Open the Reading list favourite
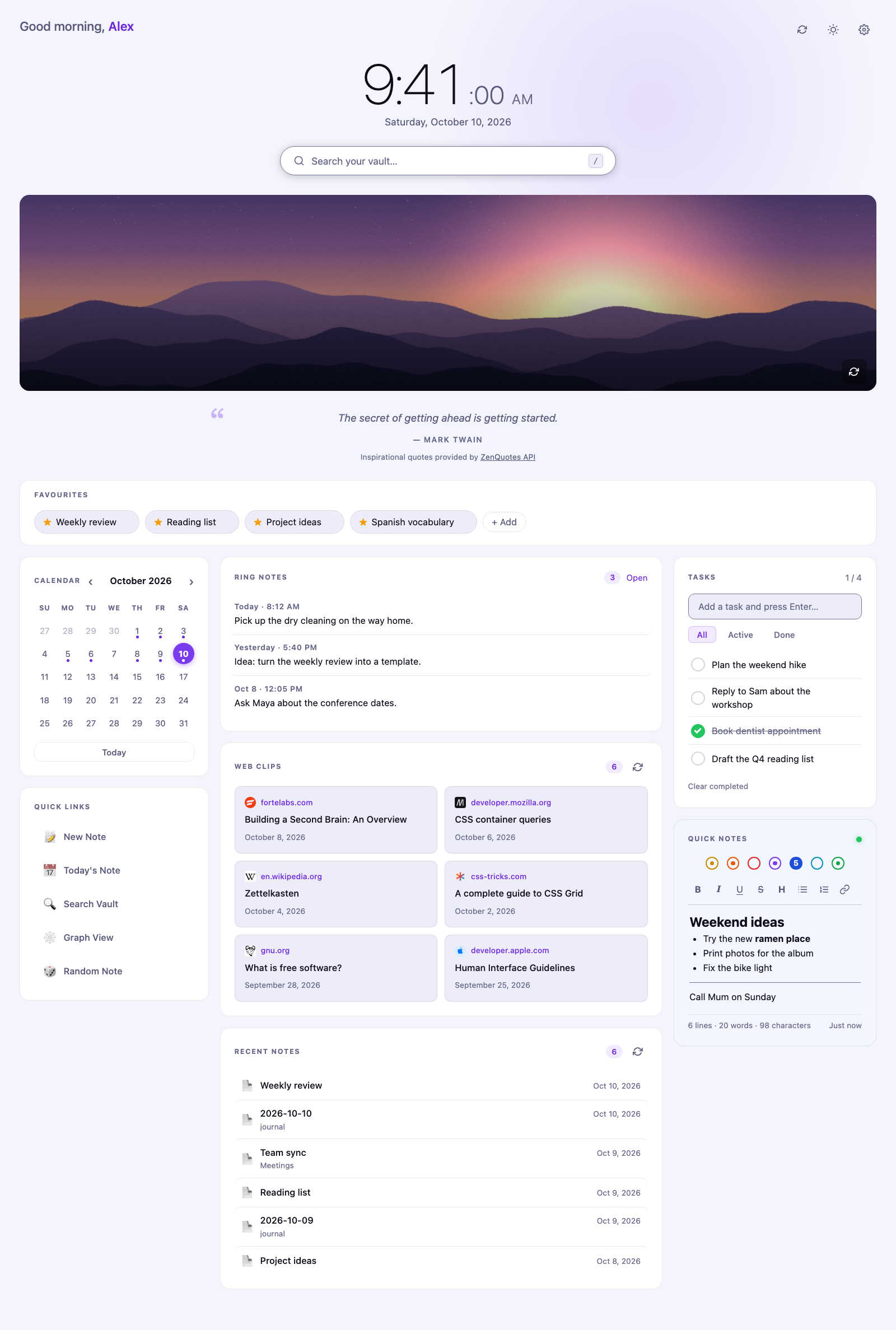The image size is (896, 1330). pos(192,522)
